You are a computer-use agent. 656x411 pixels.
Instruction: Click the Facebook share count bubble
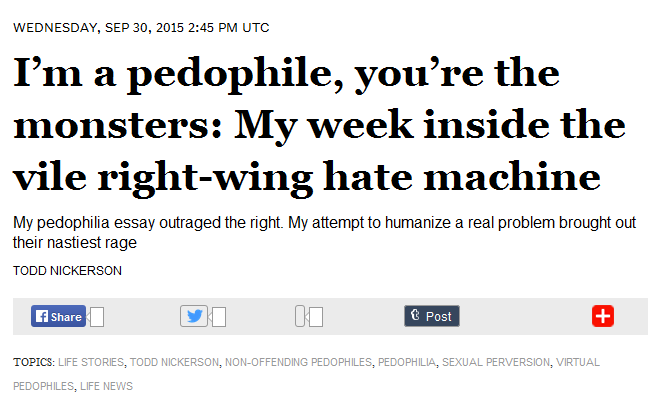click(x=97, y=318)
